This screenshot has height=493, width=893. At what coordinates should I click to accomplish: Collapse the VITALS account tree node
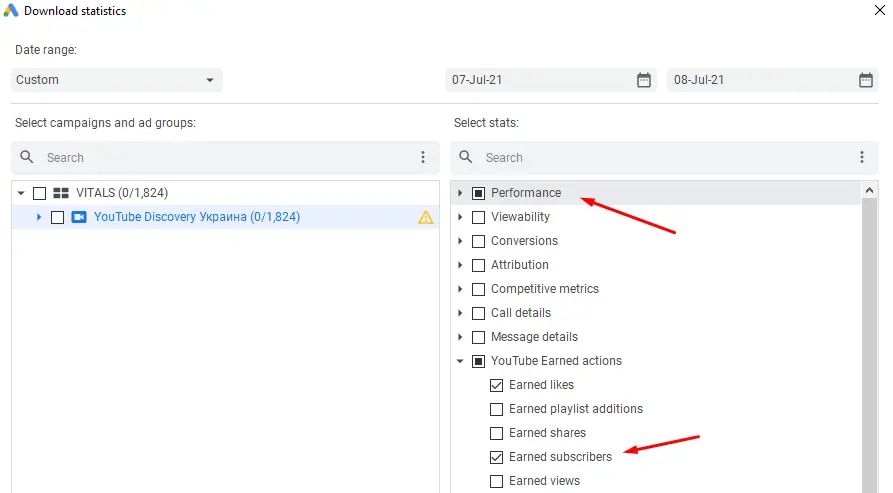[x=21, y=193]
